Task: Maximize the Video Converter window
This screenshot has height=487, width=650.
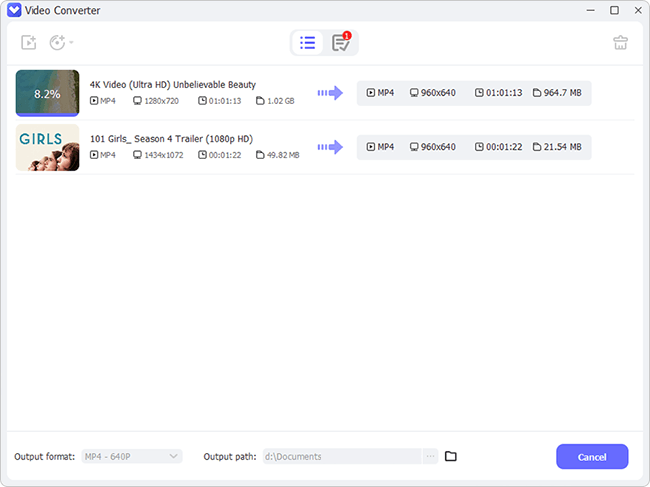Action: (614, 10)
